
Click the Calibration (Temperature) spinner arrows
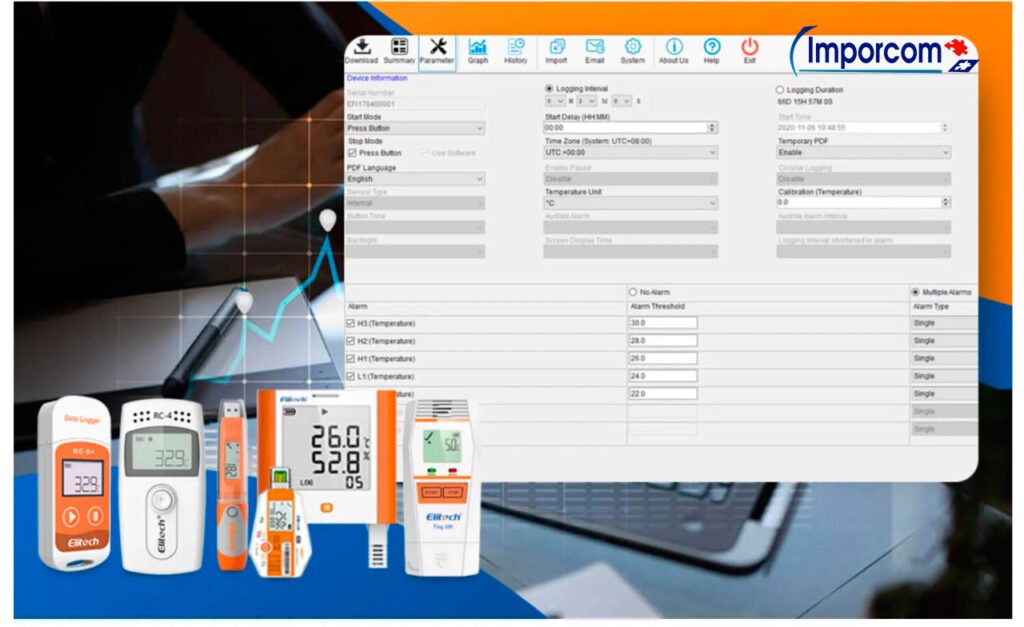click(946, 202)
